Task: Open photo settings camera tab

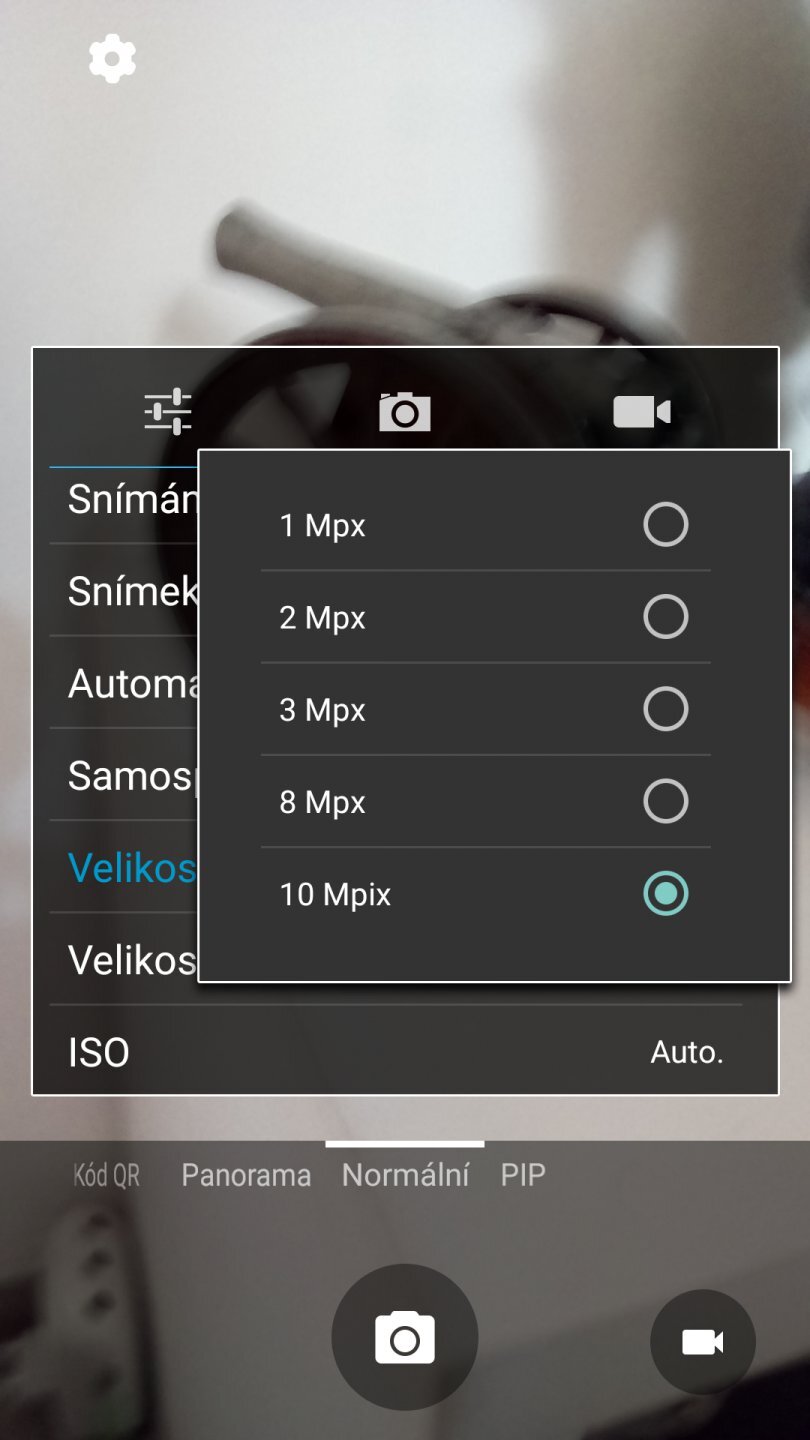Action: click(x=404, y=411)
